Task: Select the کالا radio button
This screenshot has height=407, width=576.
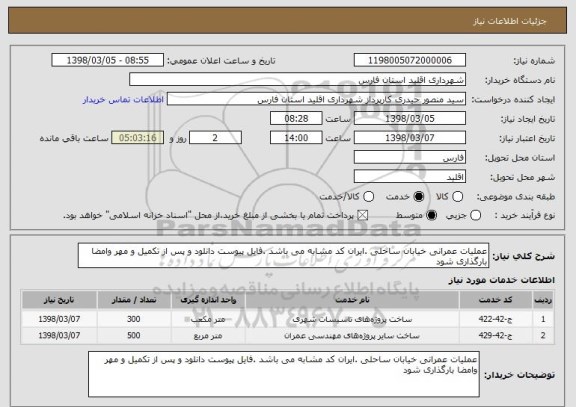Action: (x=457, y=197)
